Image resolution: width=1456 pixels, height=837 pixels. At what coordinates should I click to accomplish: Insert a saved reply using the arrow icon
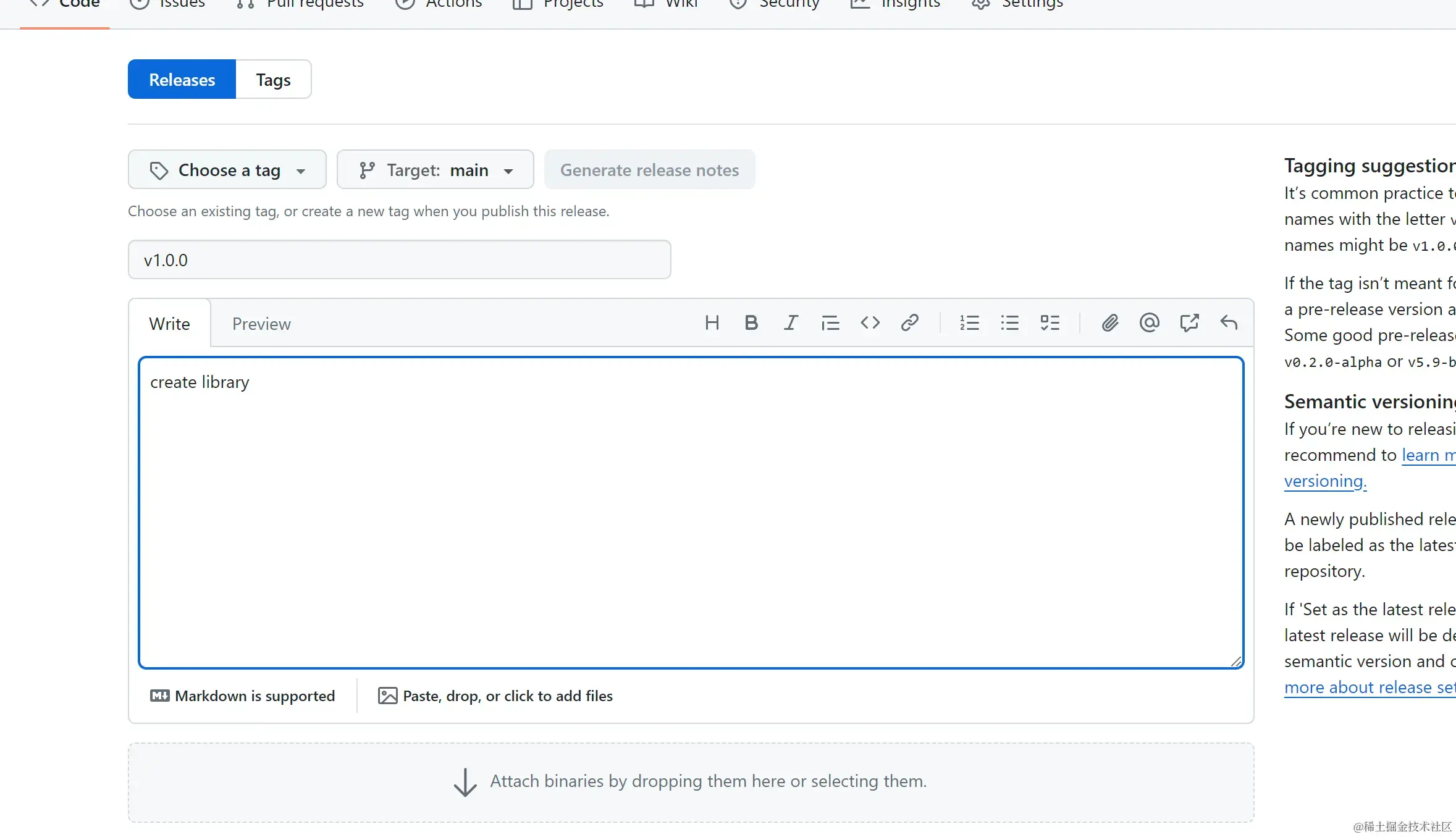pos(1229,322)
